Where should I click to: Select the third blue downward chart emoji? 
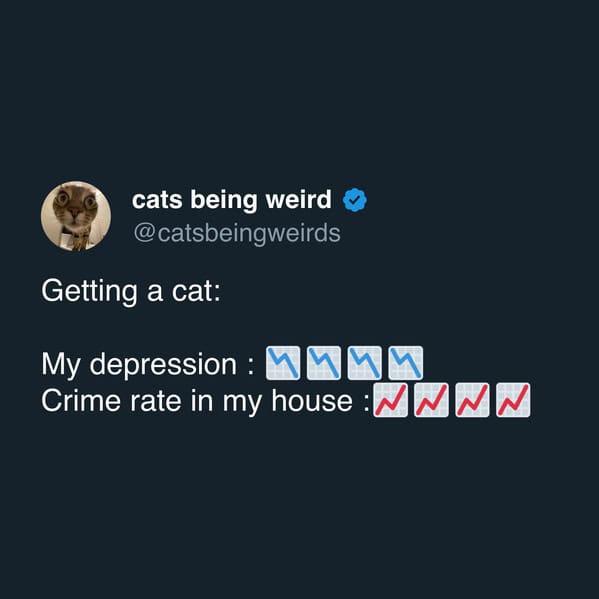tap(365, 363)
